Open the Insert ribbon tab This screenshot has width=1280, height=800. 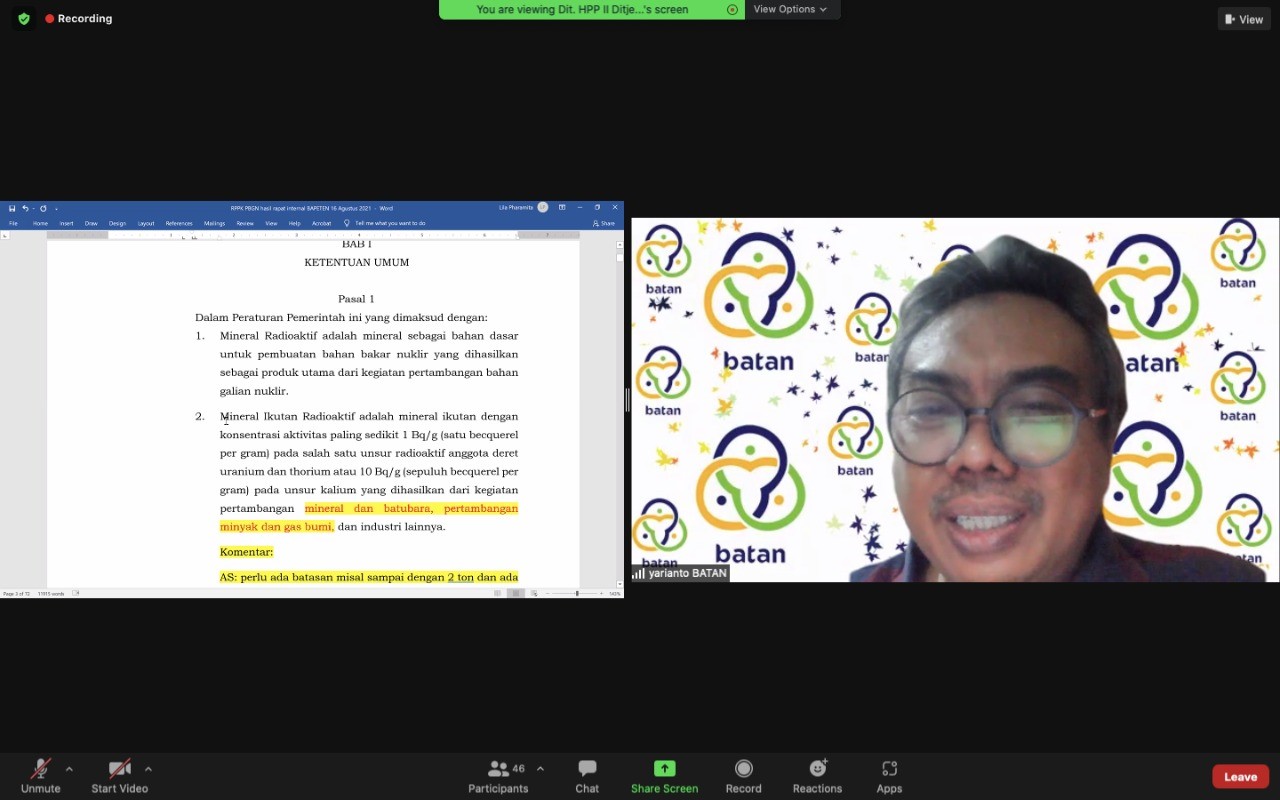point(66,223)
